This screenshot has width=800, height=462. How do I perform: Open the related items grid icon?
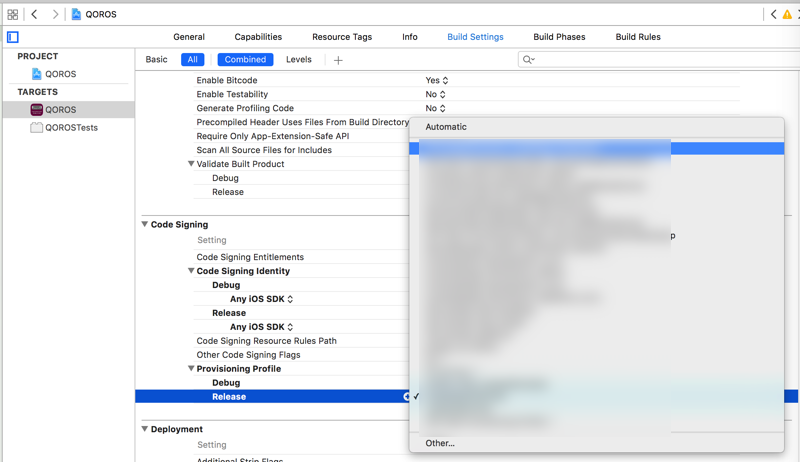tap(13, 14)
